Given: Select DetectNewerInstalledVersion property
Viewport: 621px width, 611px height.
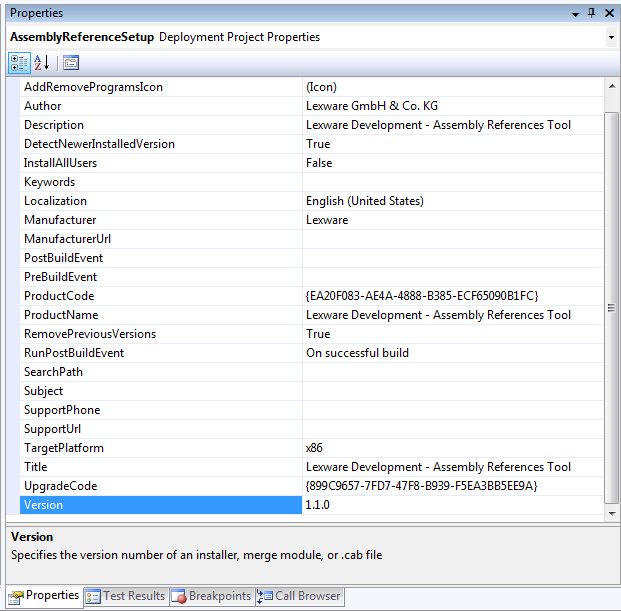Looking at the screenshot, I should 161,144.
